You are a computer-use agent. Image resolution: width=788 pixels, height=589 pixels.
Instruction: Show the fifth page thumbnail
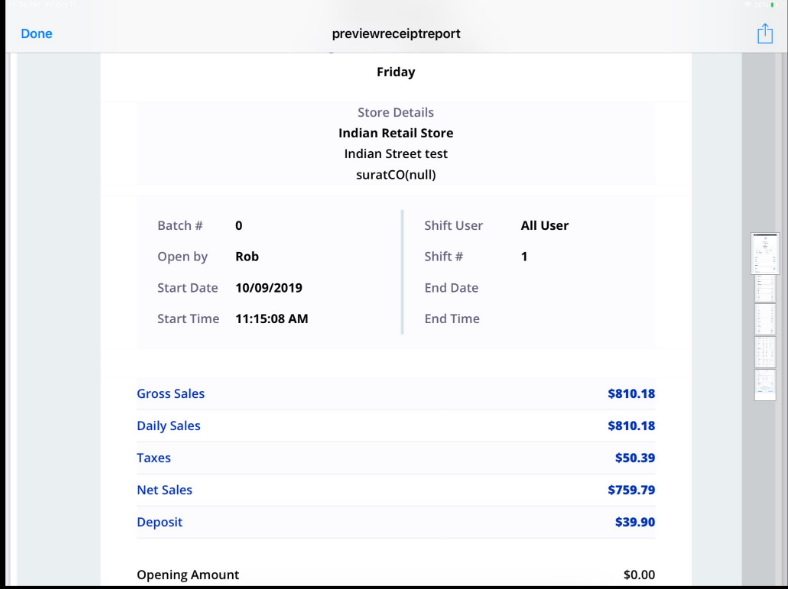point(765,384)
